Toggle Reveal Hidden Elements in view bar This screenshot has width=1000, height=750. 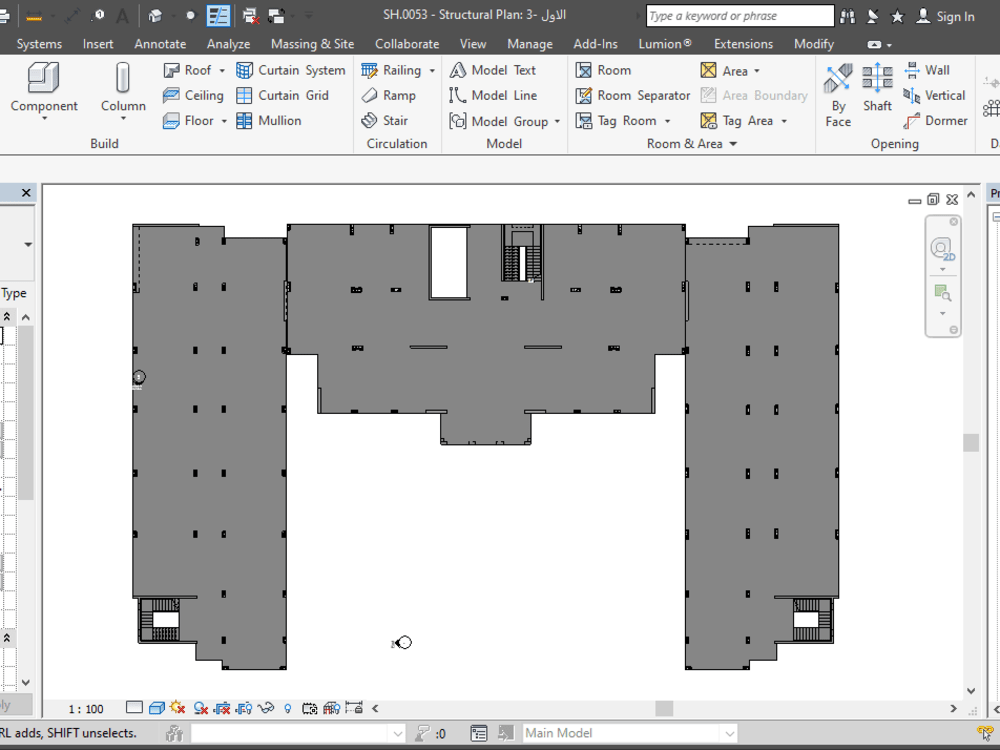point(288,708)
